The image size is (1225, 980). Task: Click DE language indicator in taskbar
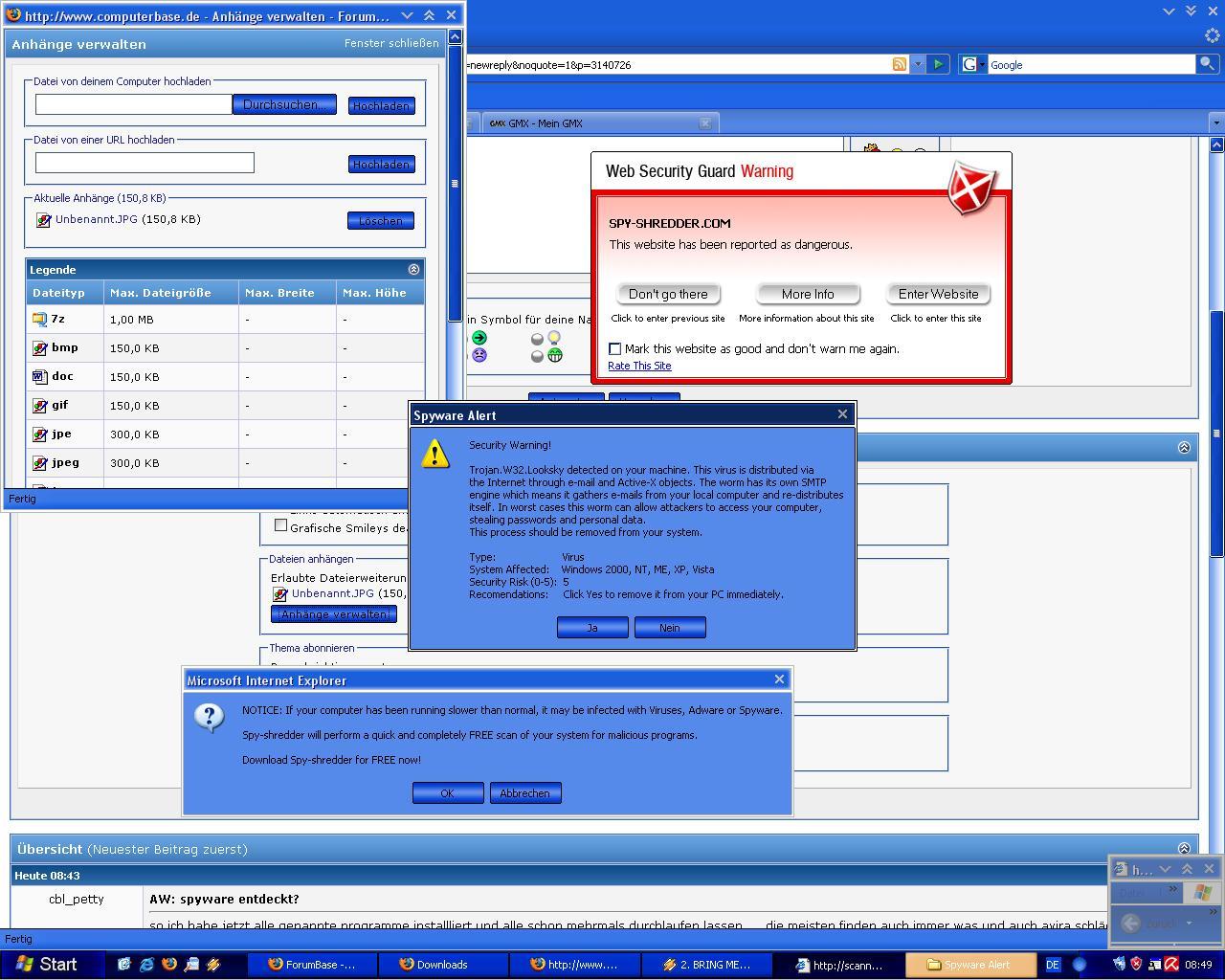[x=1053, y=965]
